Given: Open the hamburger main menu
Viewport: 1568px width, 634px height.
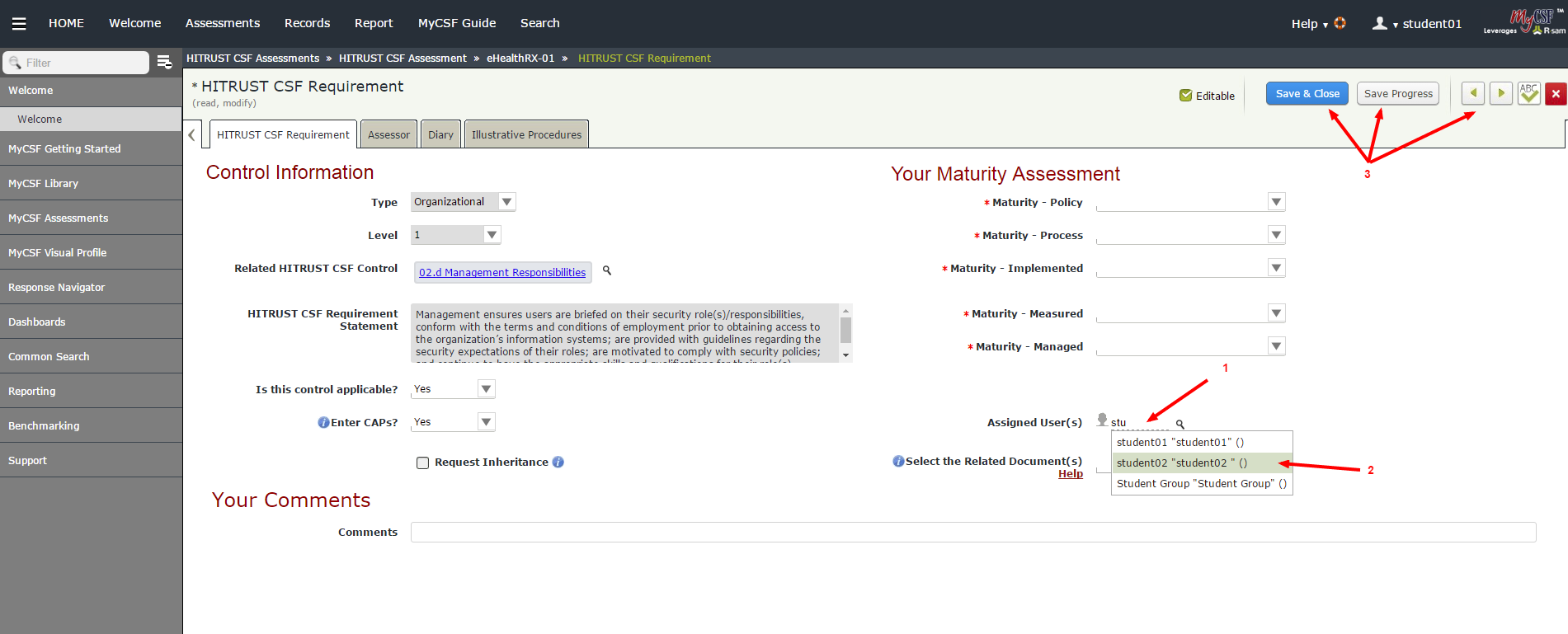Looking at the screenshot, I should tap(19, 23).
